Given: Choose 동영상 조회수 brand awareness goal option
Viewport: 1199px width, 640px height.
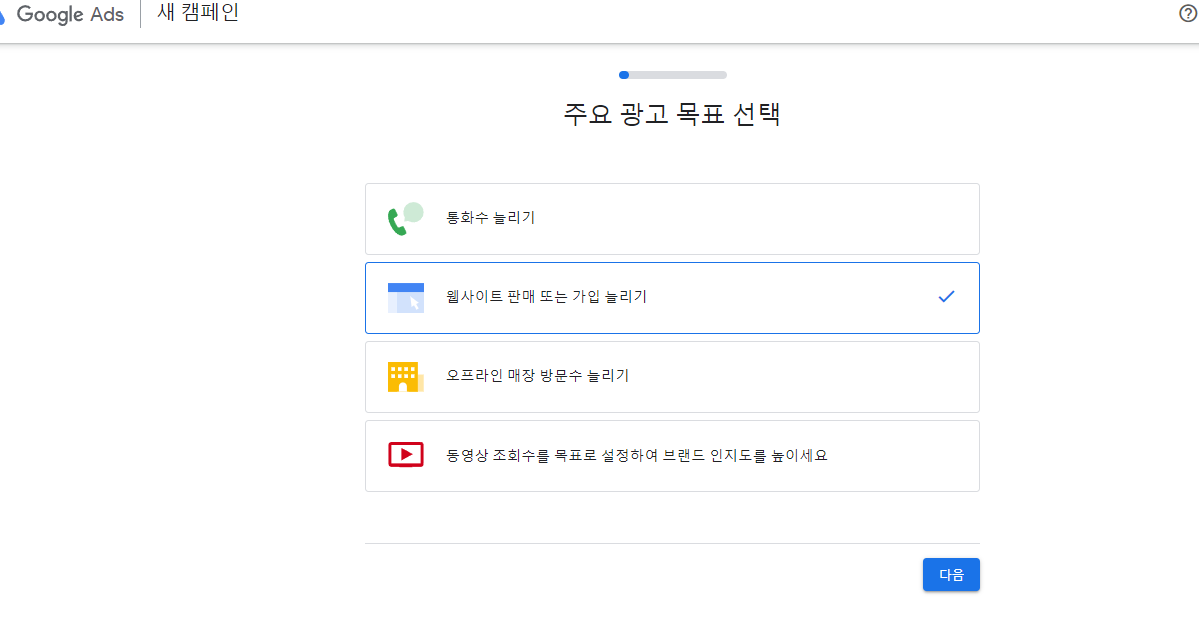Looking at the screenshot, I should pos(672,456).
